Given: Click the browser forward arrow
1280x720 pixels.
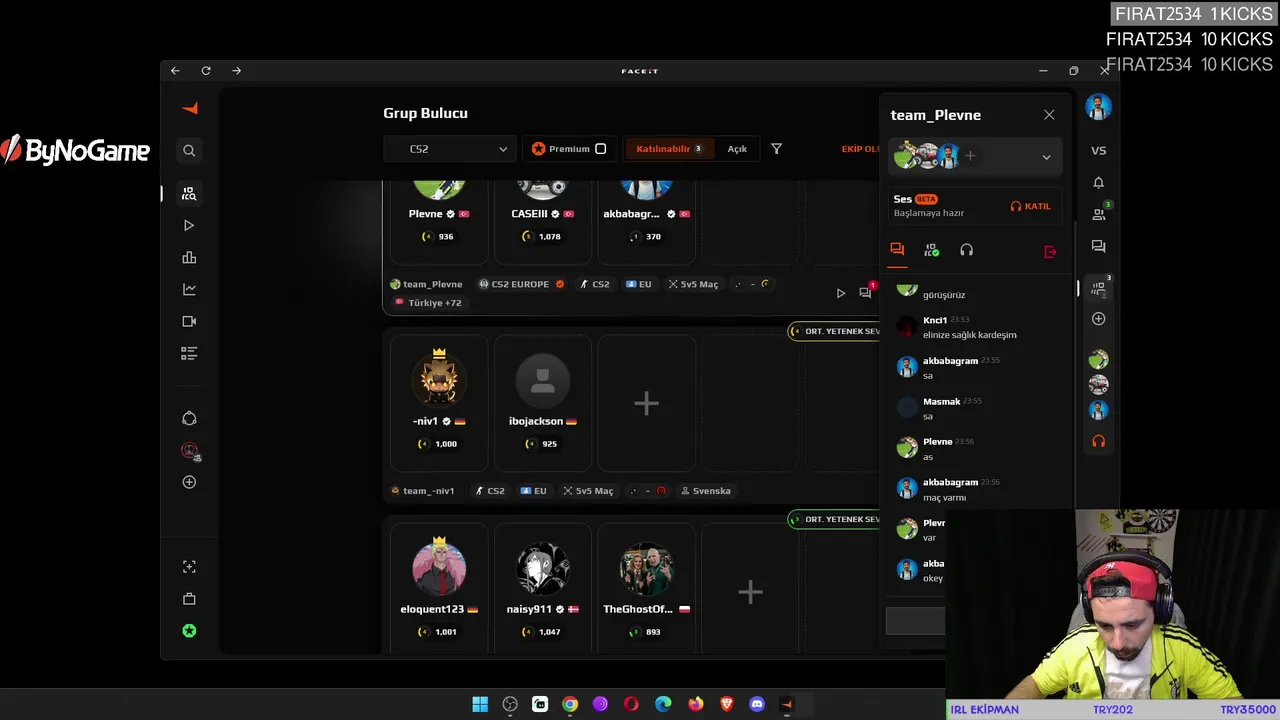Looking at the screenshot, I should 237,71.
